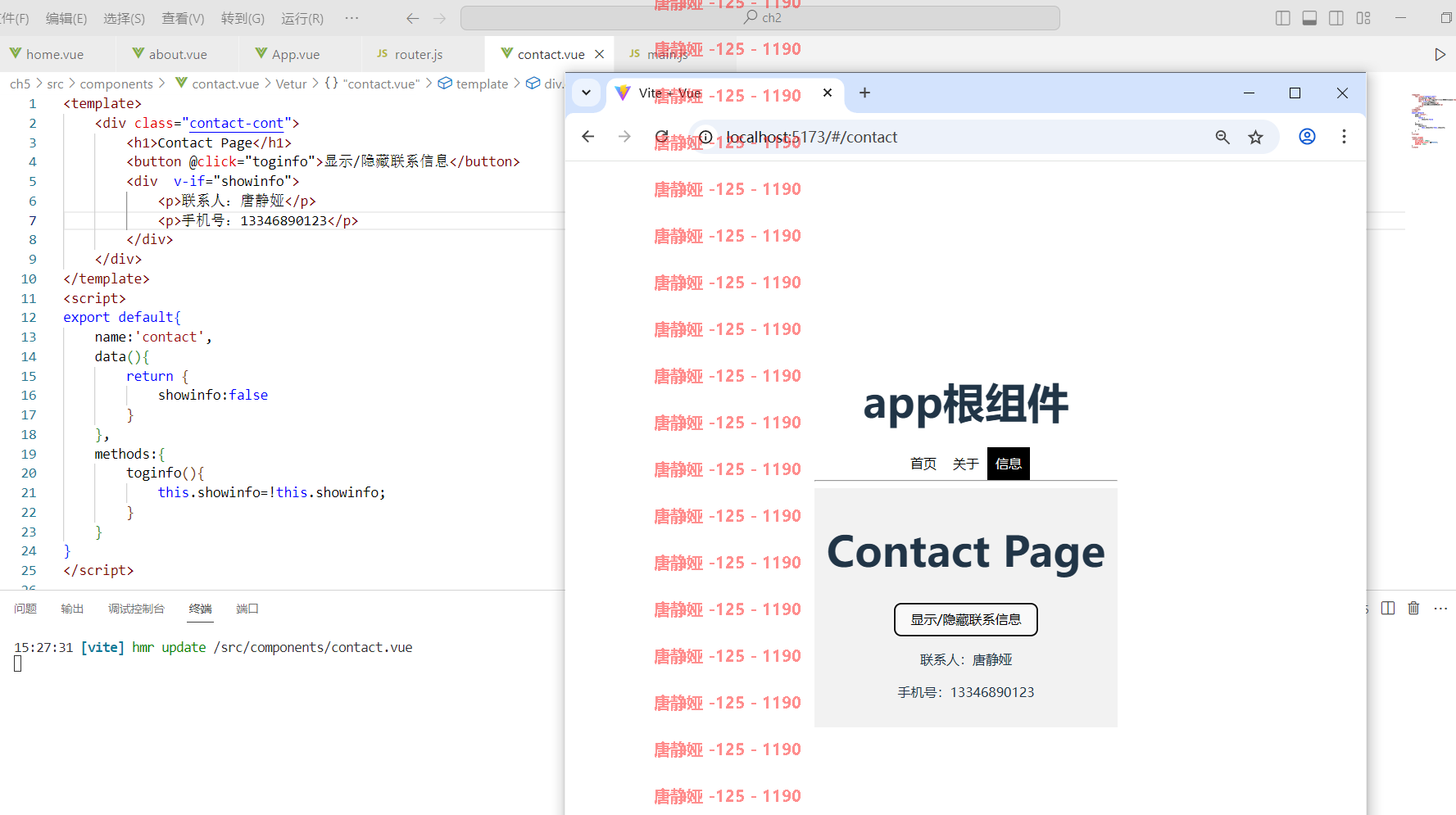Open the 问题 panel tab
The height and width of the screenshot is (815, 1456).
coord(25,609)
